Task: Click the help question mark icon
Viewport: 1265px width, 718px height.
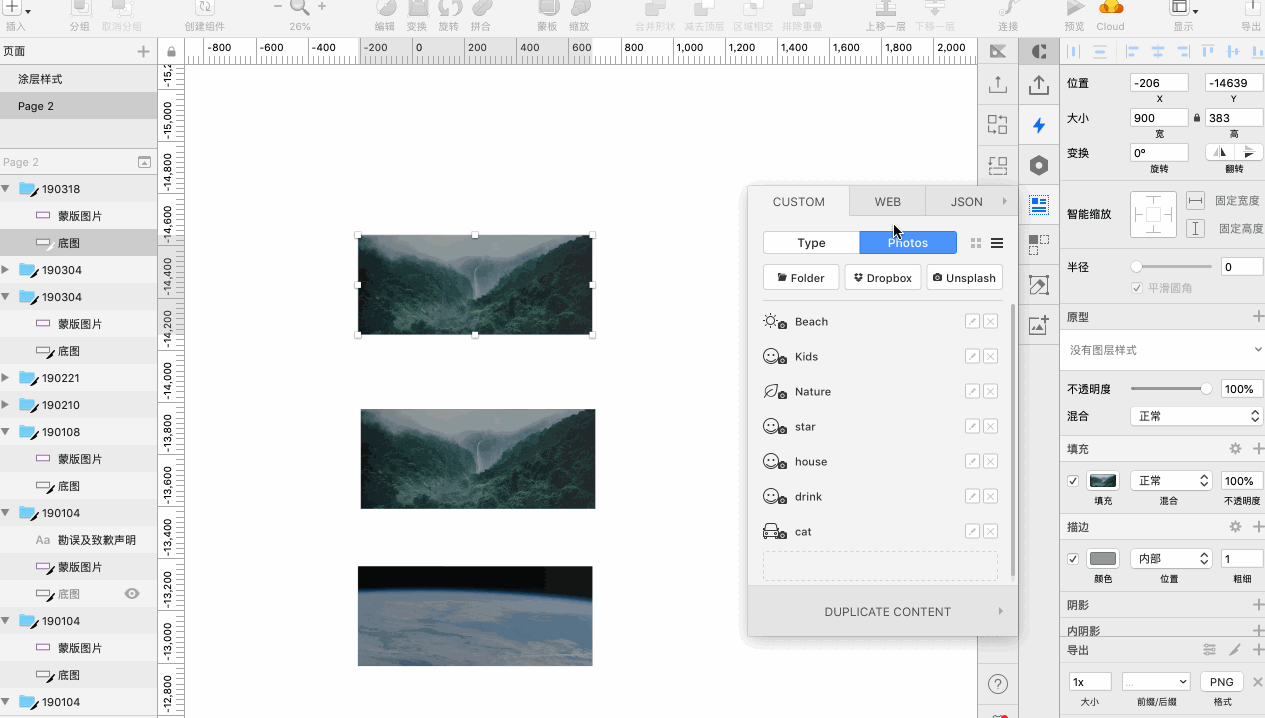Action: pyautogui.click(x=997, y=684)
